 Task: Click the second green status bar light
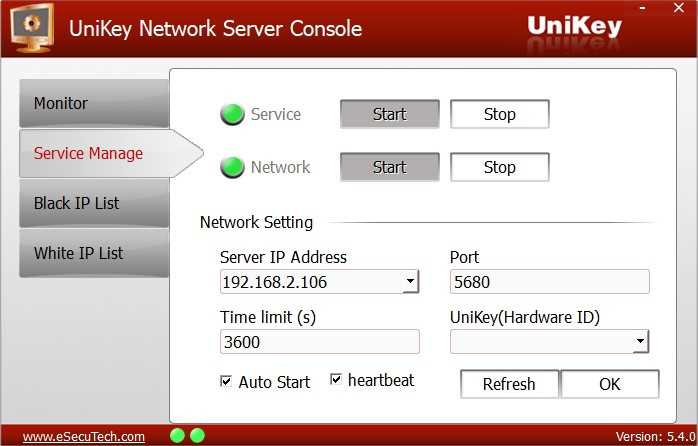pos(197,435)
